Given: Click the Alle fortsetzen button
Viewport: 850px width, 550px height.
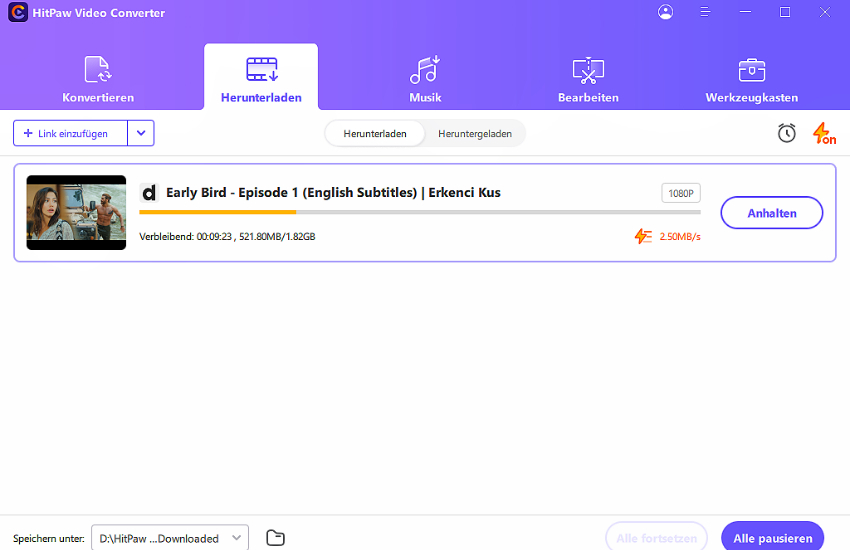Looking at the screenshot, I should tap(656, 537).
